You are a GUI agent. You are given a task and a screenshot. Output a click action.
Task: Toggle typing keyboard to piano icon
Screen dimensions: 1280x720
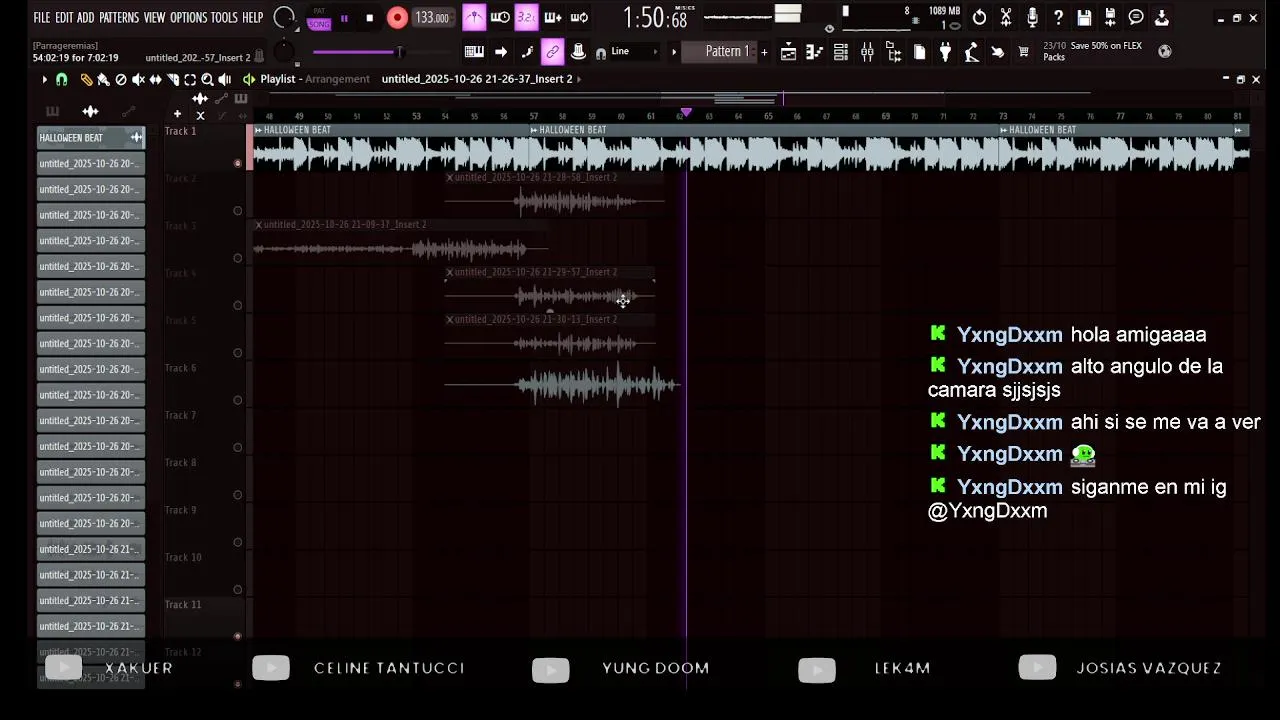[x=474, y=52]
